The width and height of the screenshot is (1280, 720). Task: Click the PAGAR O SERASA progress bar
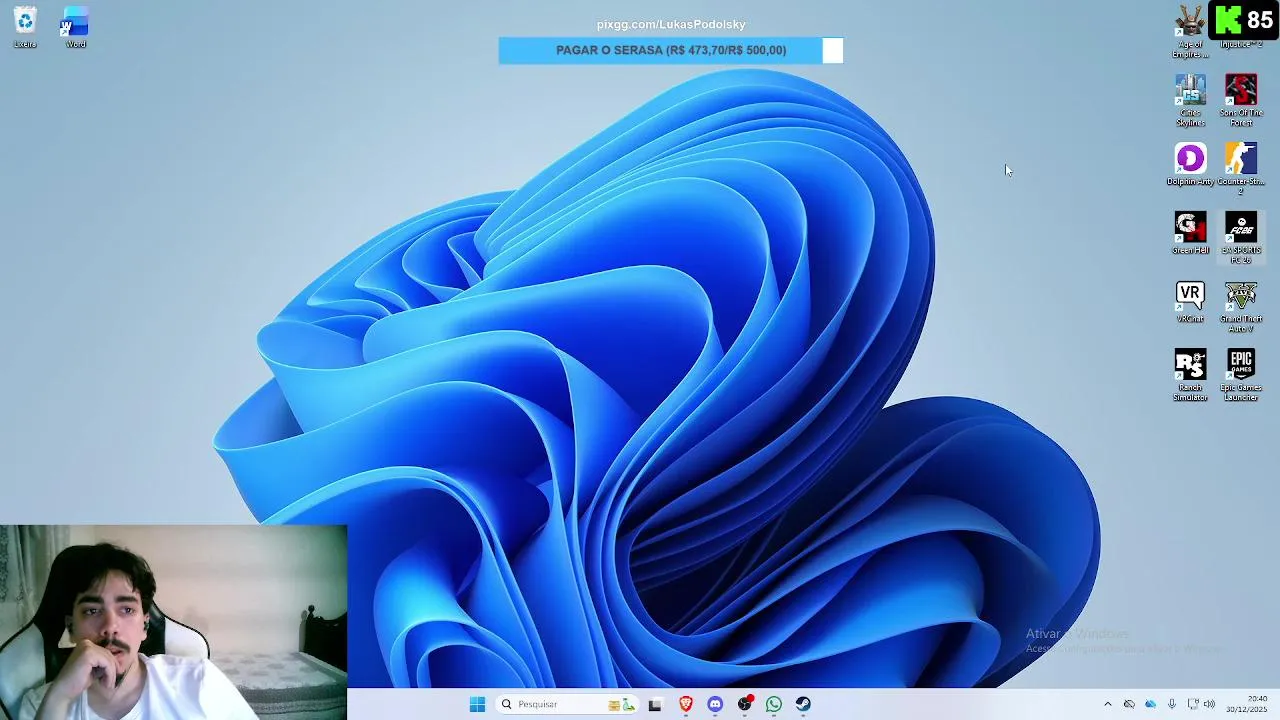671,50
